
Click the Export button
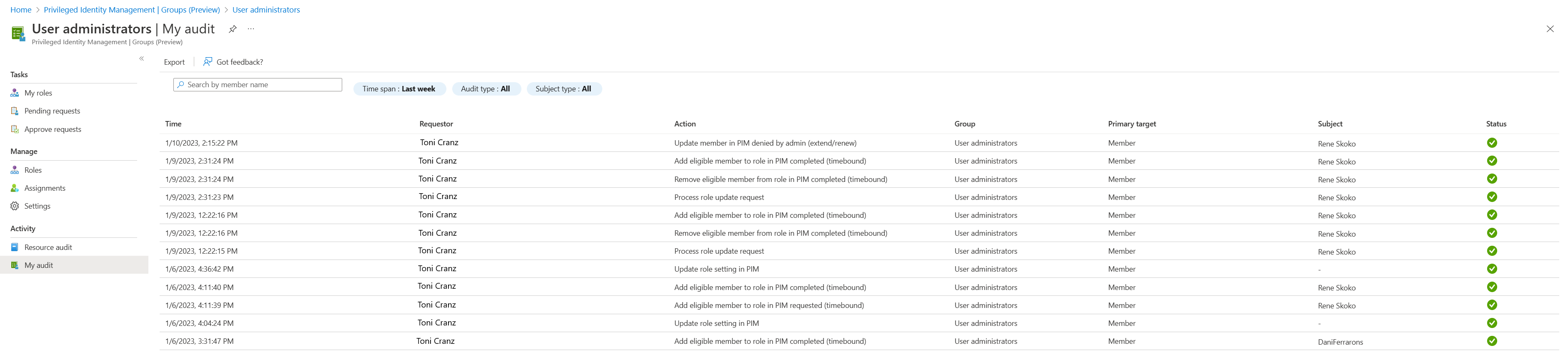pos(174,62)
